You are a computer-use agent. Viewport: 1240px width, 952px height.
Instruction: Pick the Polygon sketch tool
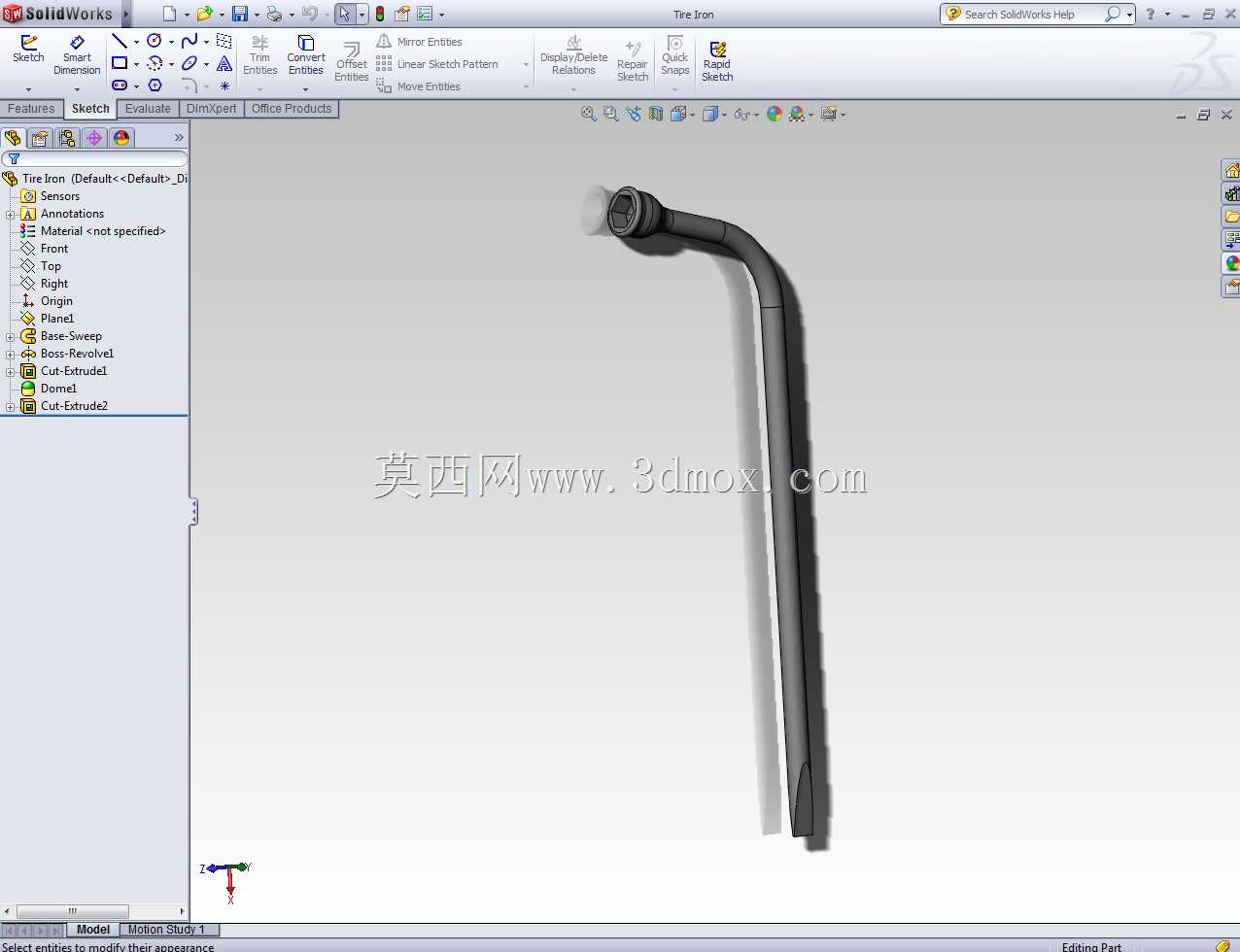tap(155, 85)
